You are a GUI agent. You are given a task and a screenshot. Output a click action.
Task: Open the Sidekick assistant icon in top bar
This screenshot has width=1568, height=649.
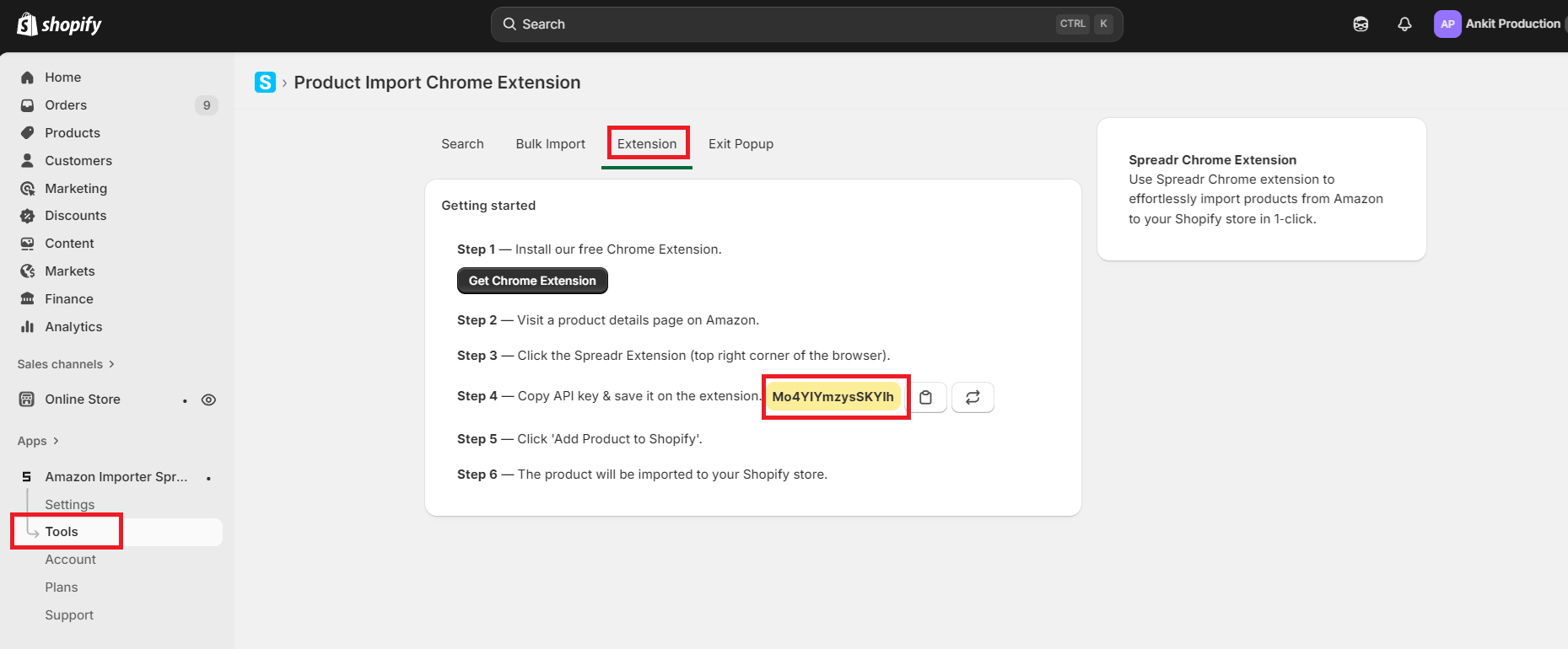click(x=1361, y=24)
